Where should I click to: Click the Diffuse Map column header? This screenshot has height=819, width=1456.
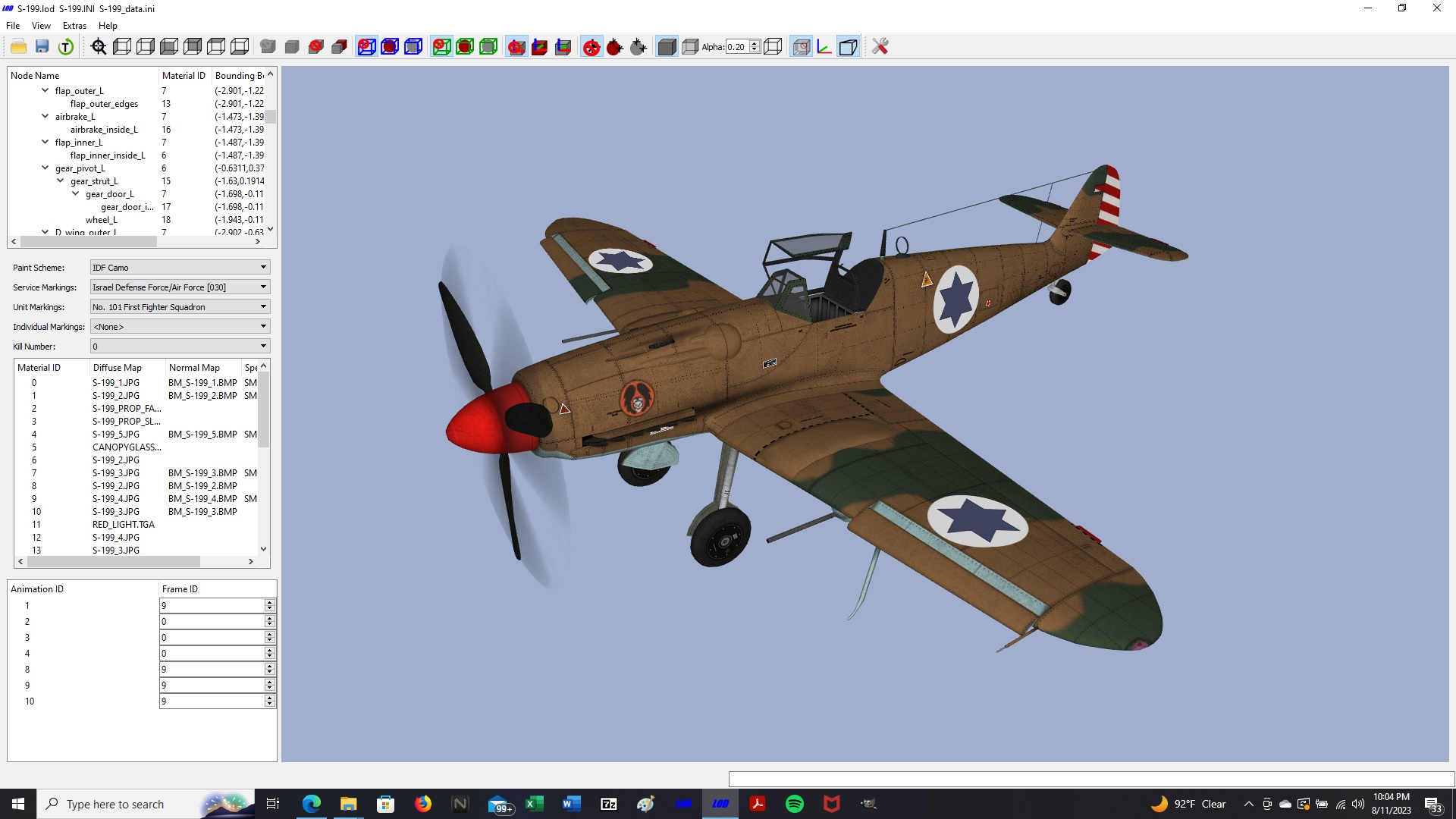coord(127,368)
